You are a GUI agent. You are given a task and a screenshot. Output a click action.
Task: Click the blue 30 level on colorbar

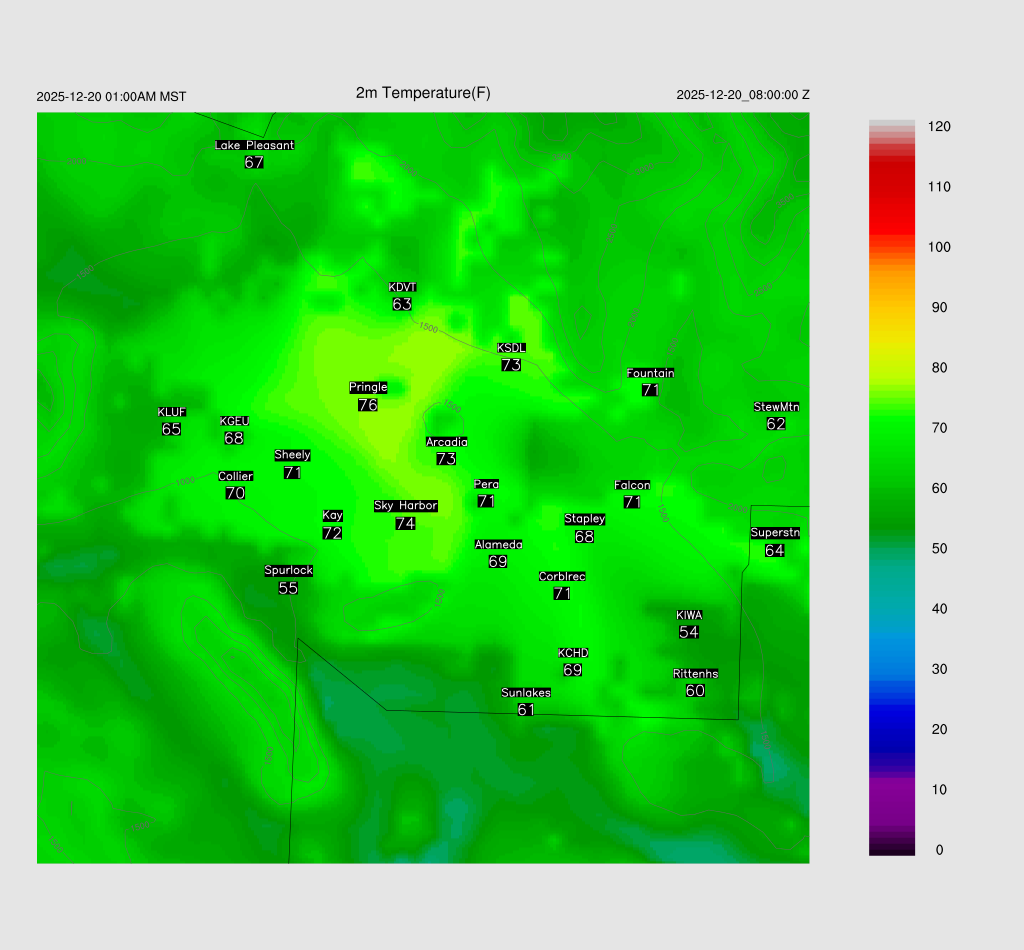(892, 669)
